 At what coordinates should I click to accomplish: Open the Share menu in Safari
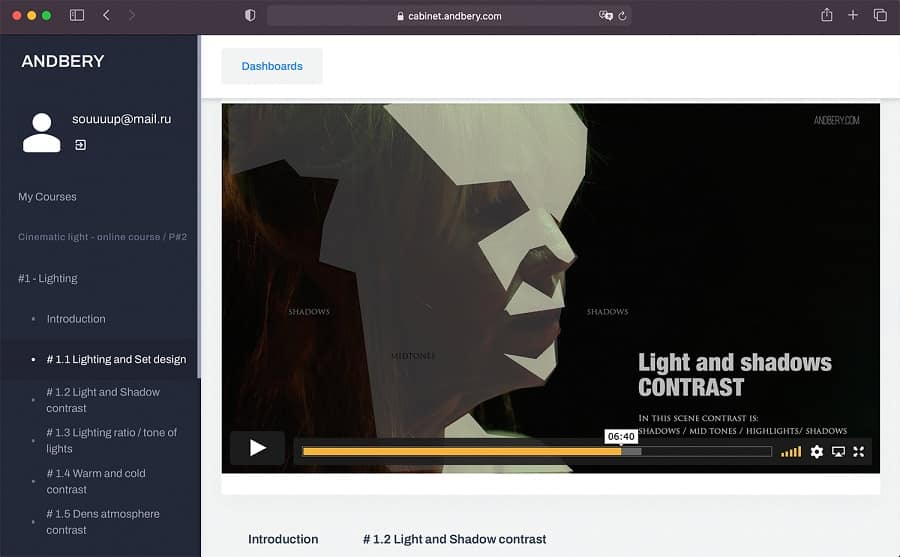827,15
